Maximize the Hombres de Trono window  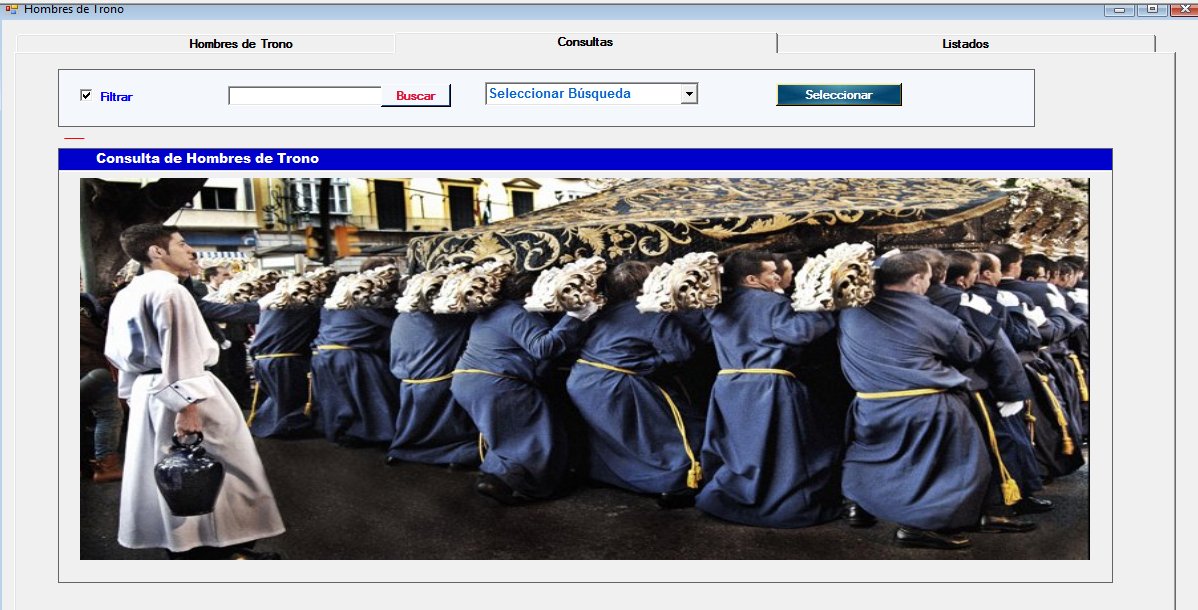(x=1152, y=9)
